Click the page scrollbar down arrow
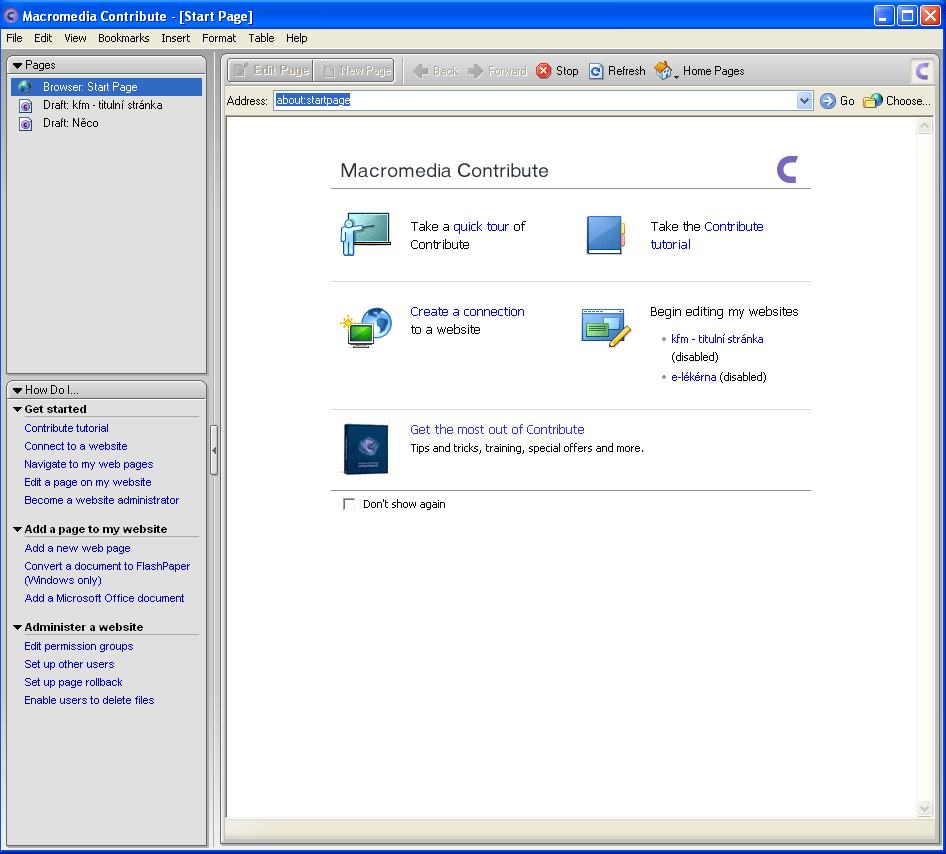 click(924, 808)
